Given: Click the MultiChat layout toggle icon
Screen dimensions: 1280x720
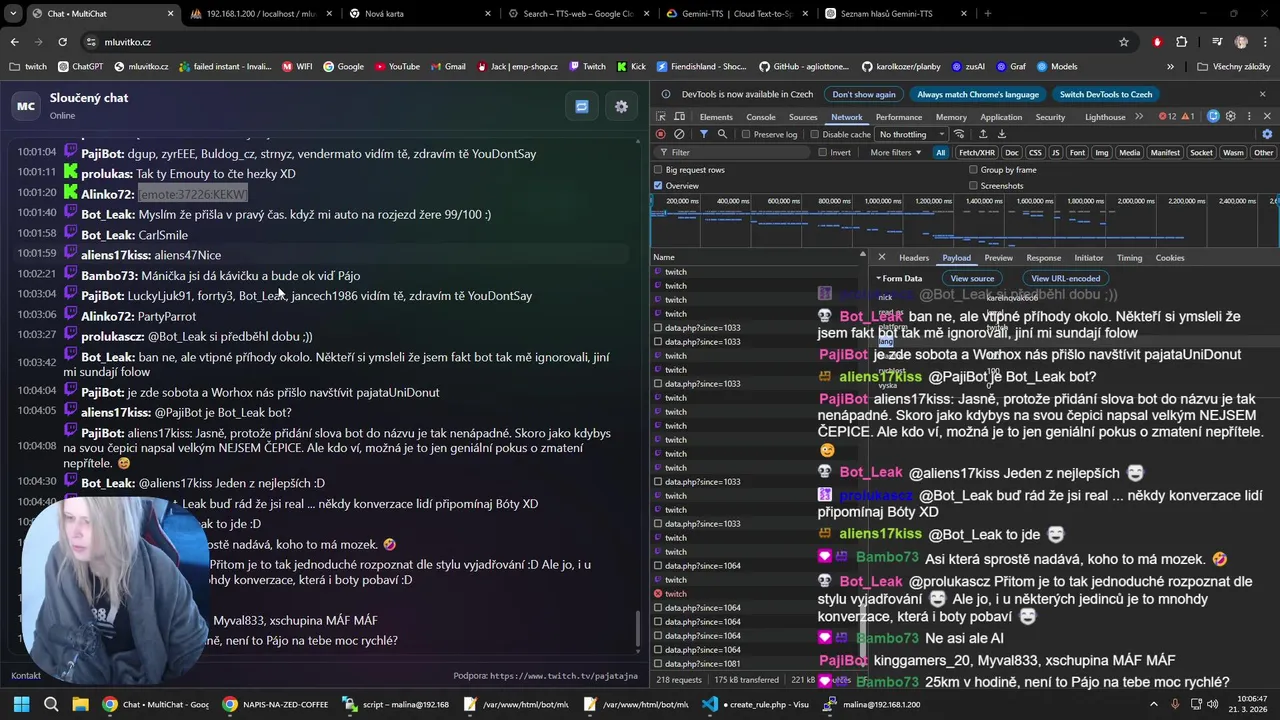Looking at the screenshot, I should point(581,106).
